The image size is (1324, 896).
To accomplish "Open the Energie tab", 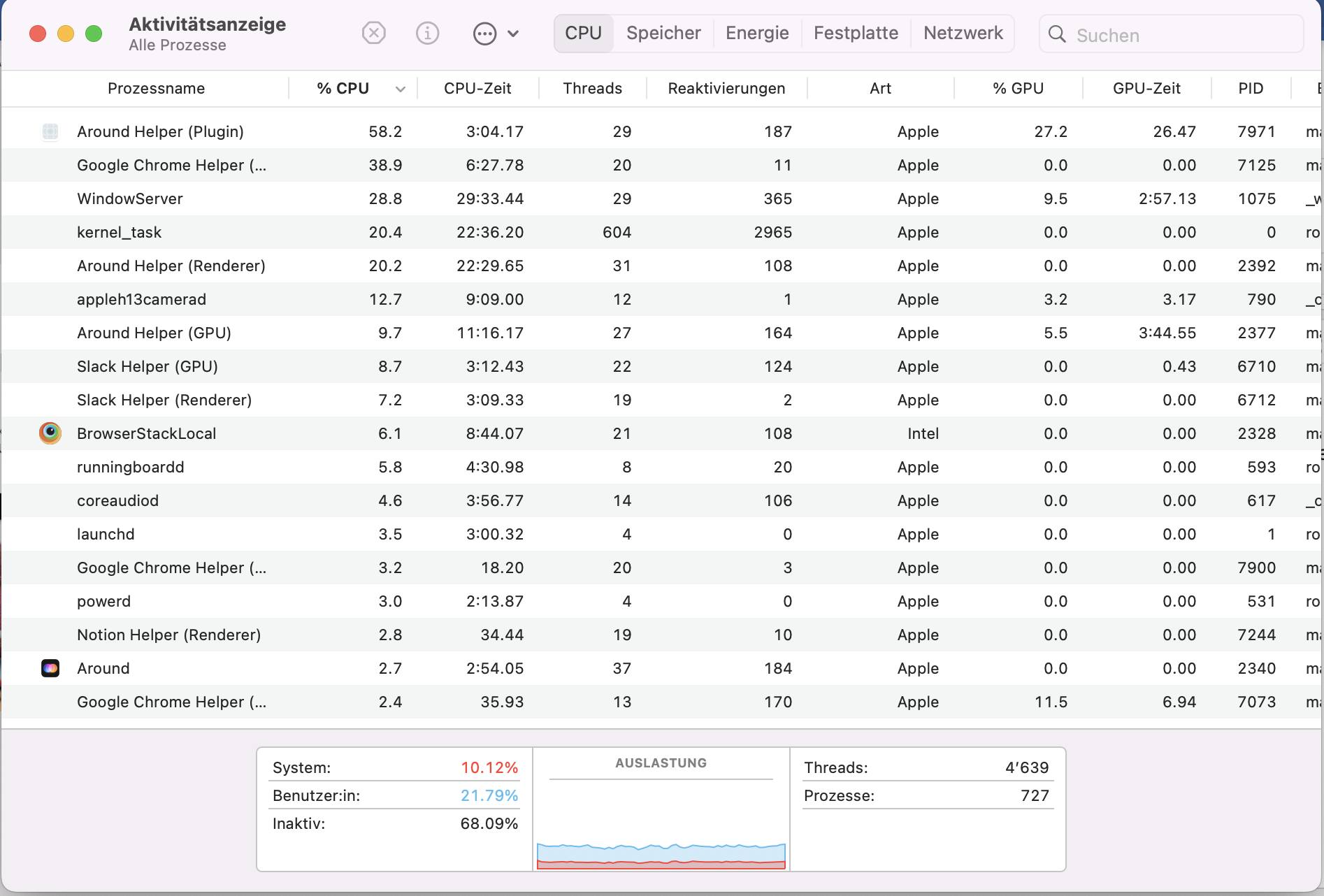I will 757,33.
